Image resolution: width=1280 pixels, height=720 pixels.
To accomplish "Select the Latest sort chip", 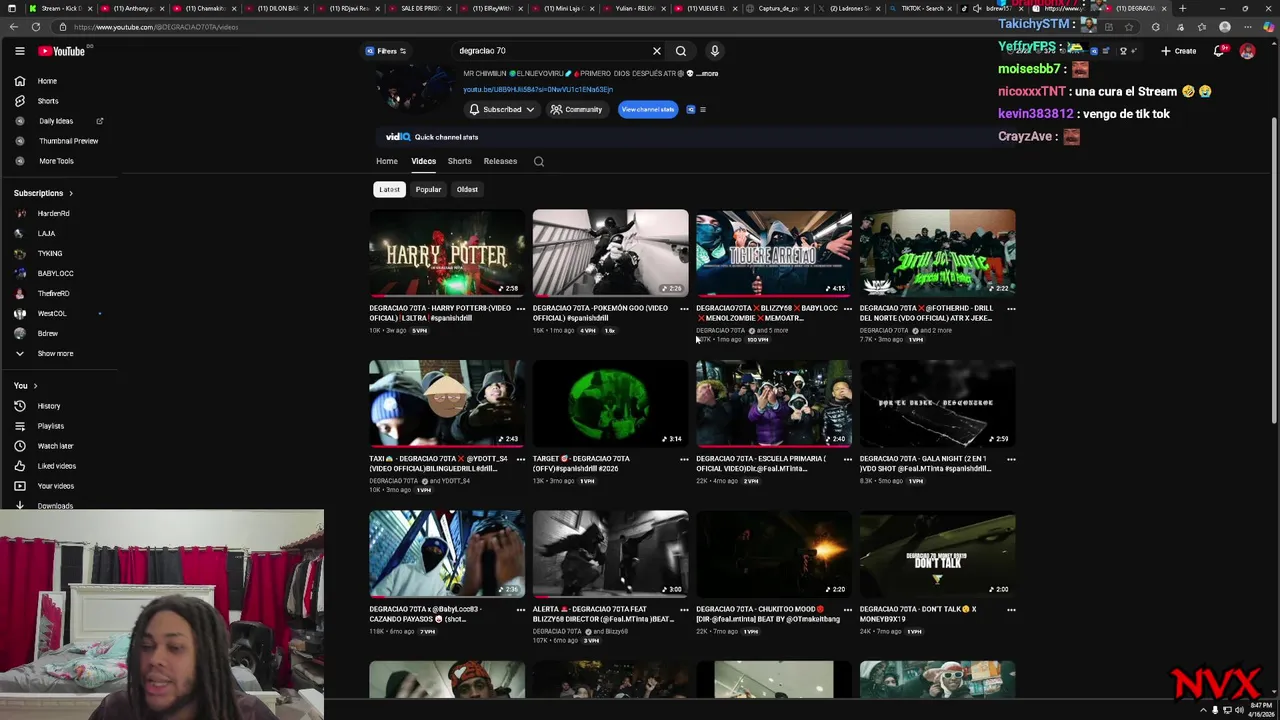I will (389, 189).
